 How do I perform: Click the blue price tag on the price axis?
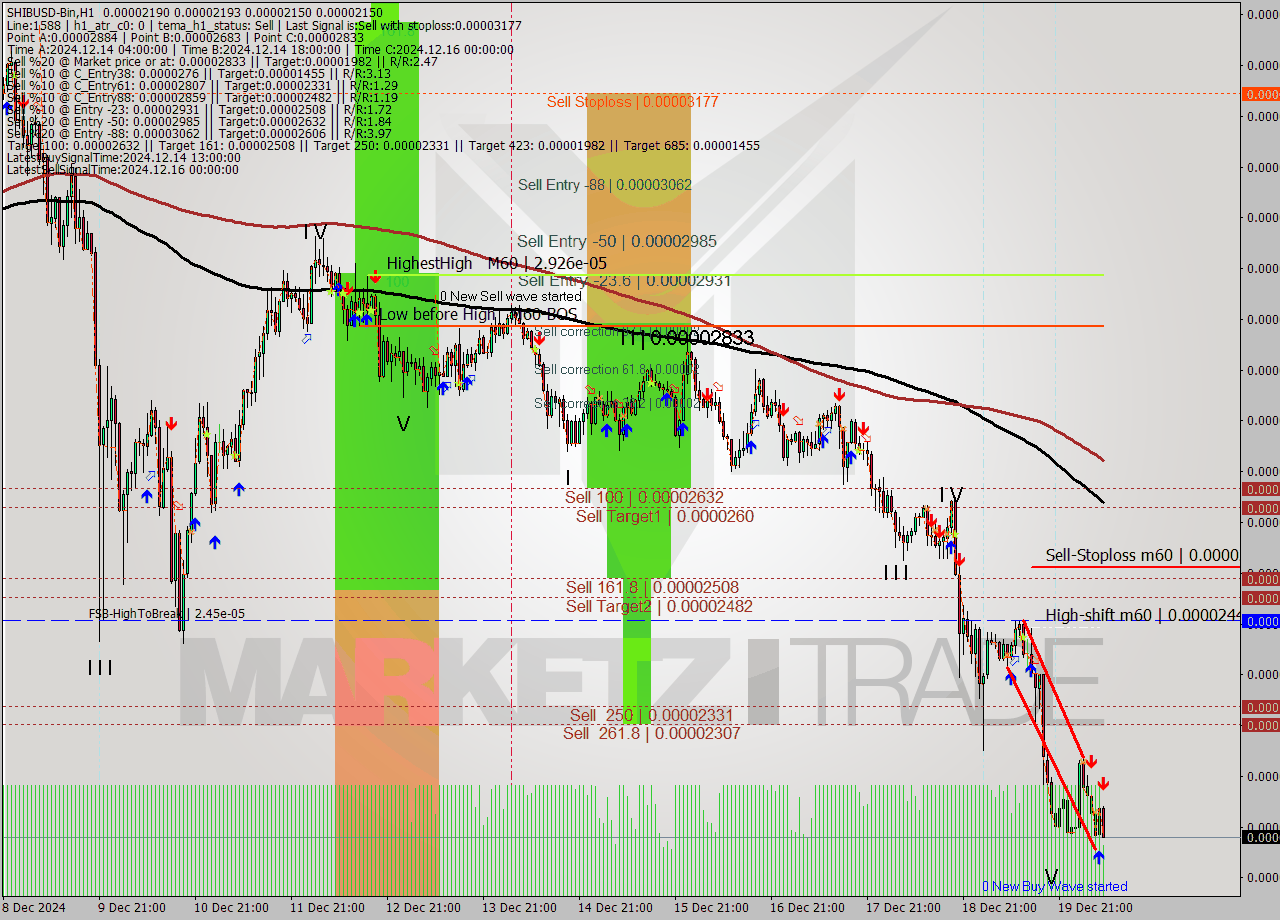click(1260, 621)
